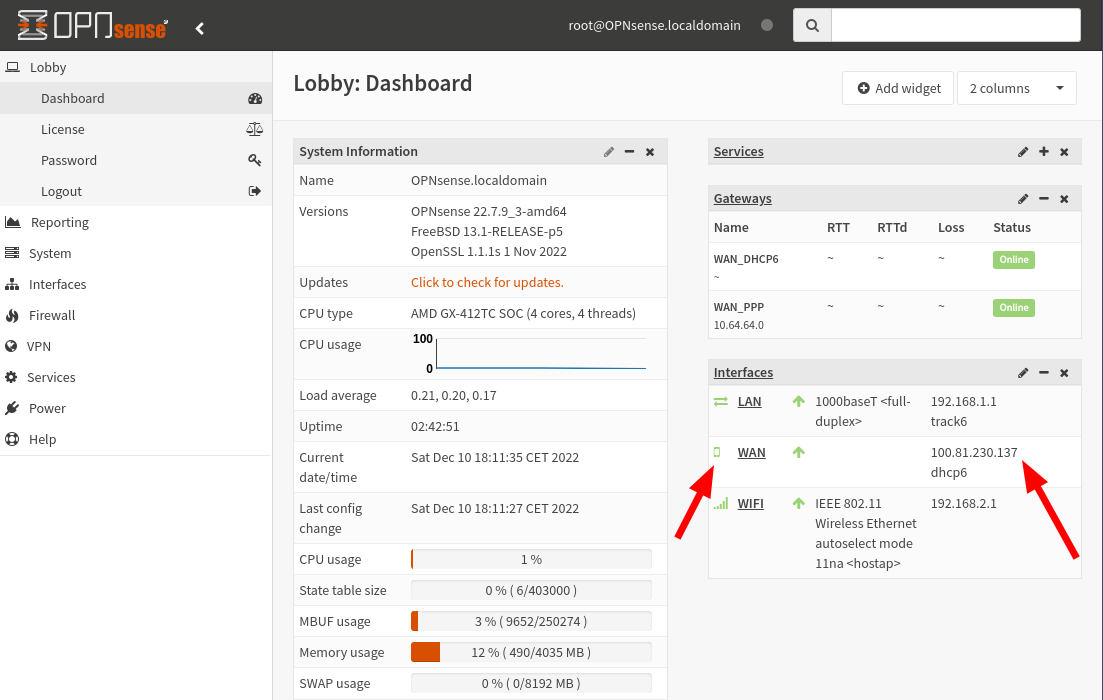Open the 2 columns dropdown

click(x=1016, y=88)
